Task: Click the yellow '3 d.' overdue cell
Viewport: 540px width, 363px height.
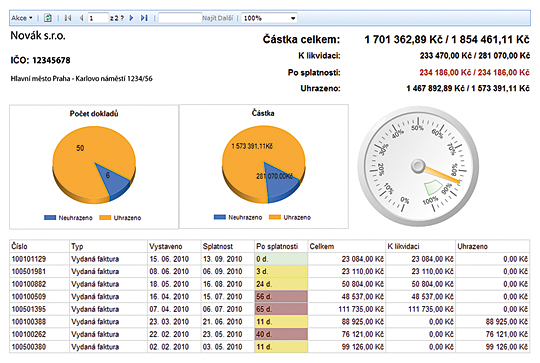Action: coord(281,271)
